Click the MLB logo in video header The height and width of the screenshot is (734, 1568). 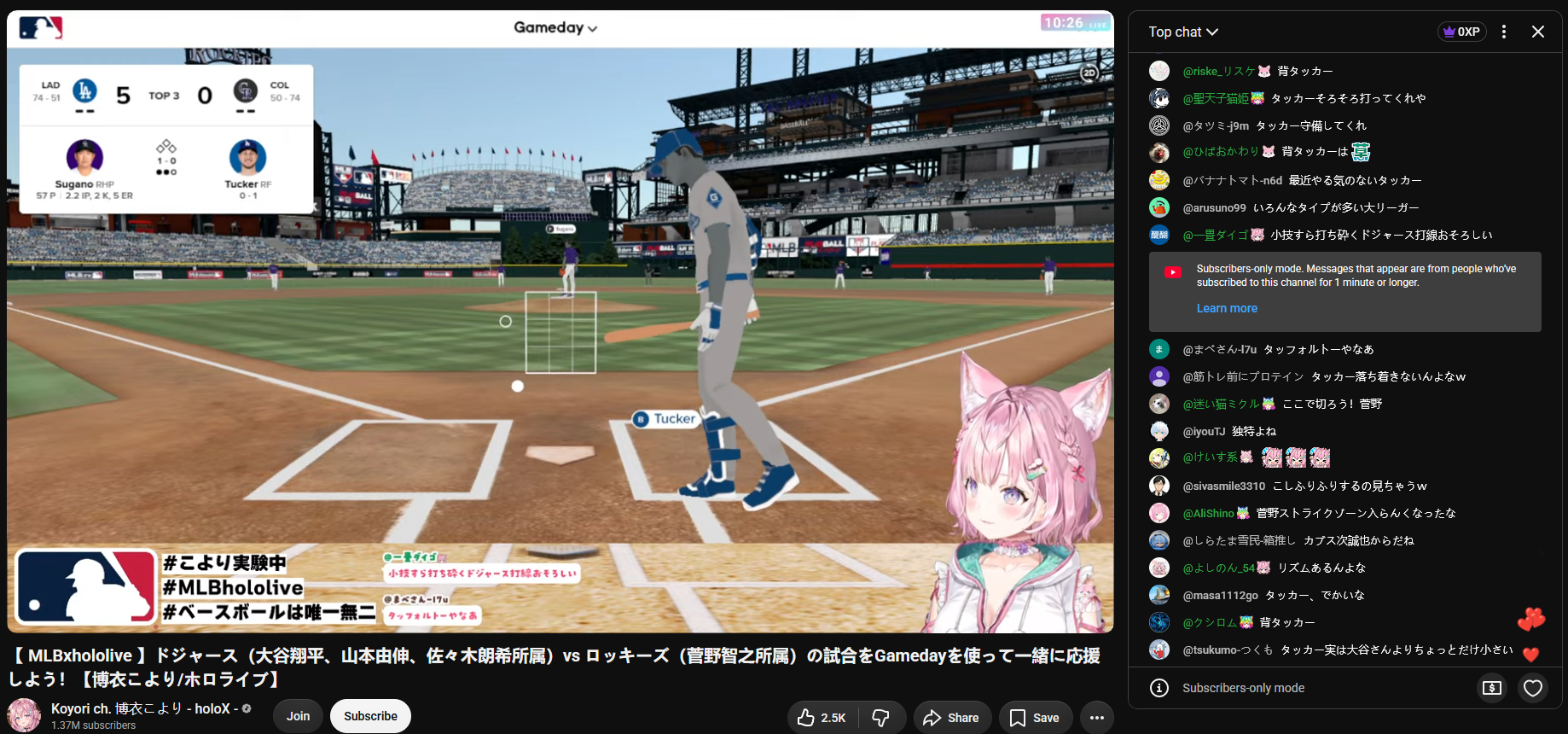coord(40,28)
